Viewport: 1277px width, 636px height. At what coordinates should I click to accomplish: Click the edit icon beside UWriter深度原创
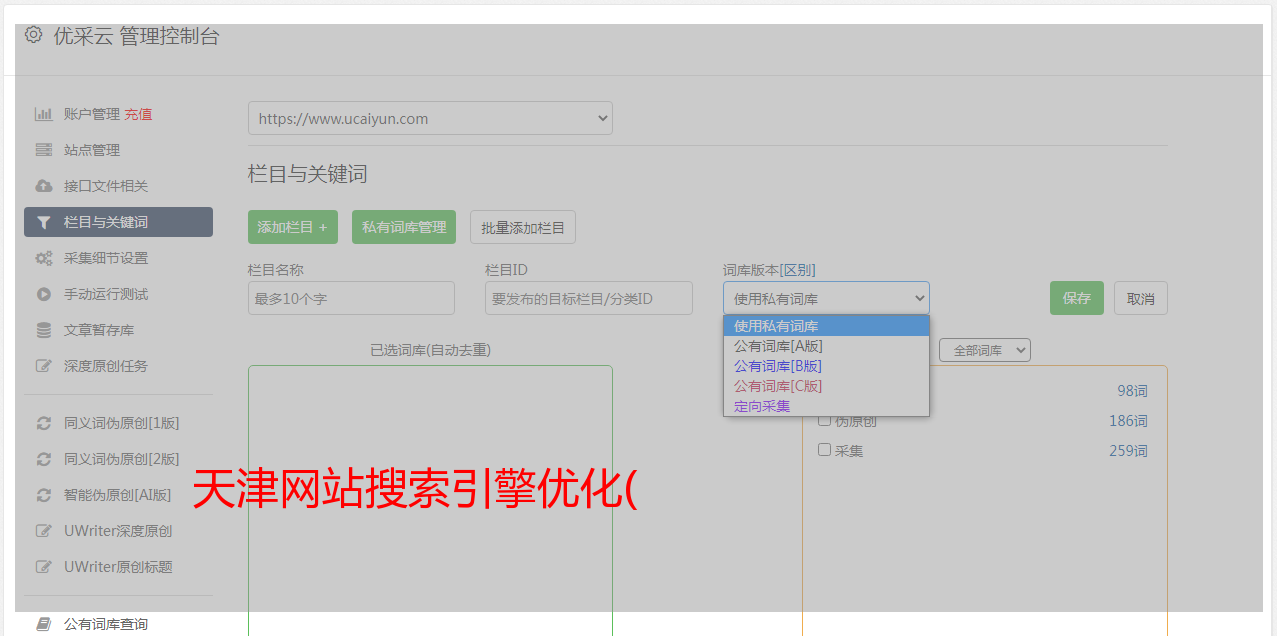(44, 531)
